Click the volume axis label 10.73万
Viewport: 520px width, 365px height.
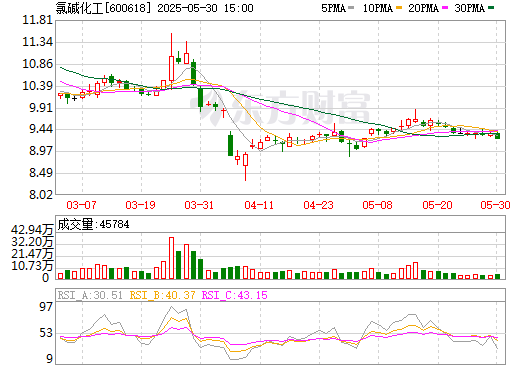tap(32, 266)
